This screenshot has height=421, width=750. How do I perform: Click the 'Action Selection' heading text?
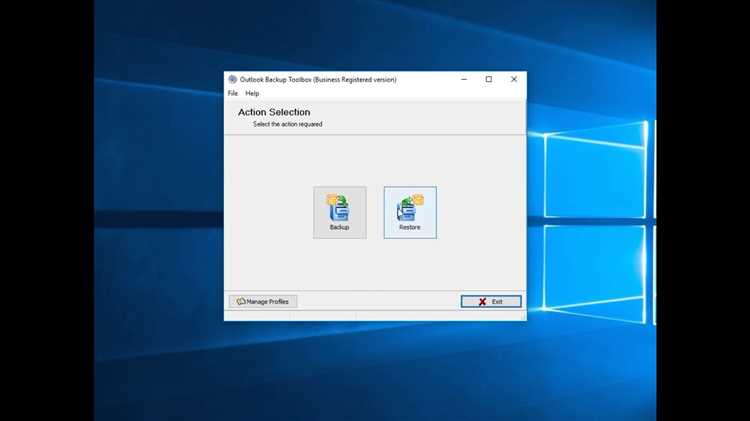click(x=274, y=112)
